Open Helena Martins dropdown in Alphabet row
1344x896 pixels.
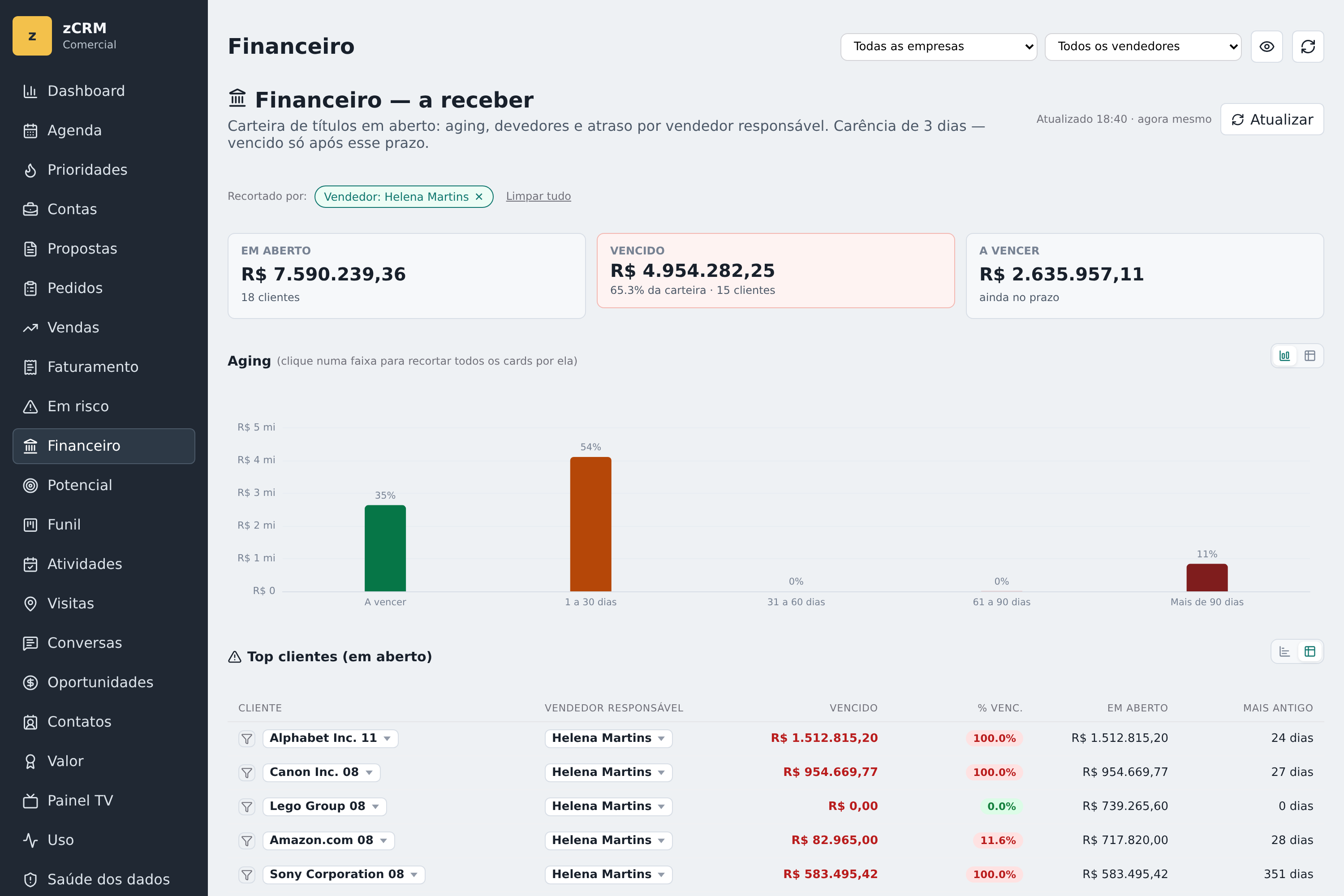(608, 738)
